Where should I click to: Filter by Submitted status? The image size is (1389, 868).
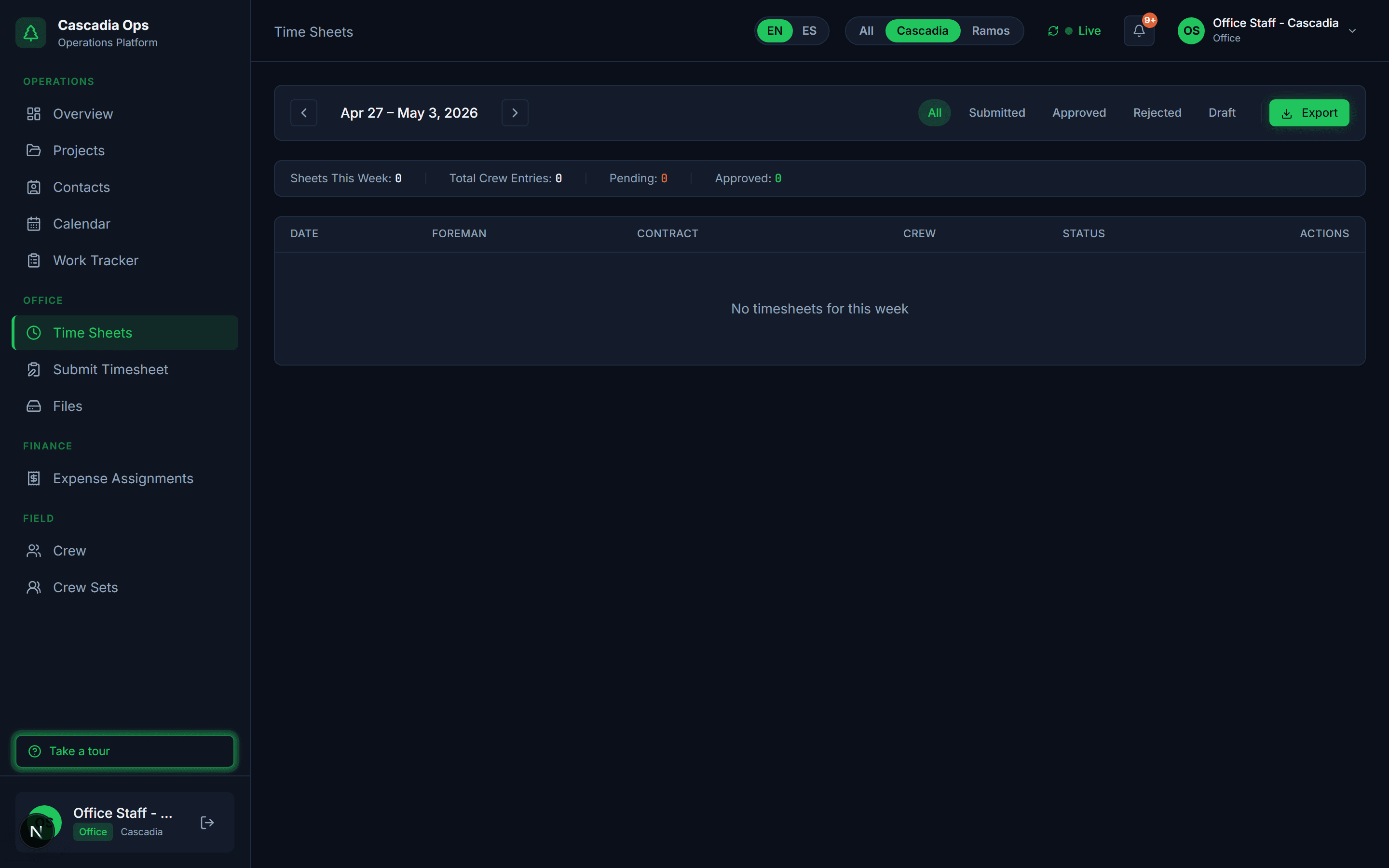[997, 113]
